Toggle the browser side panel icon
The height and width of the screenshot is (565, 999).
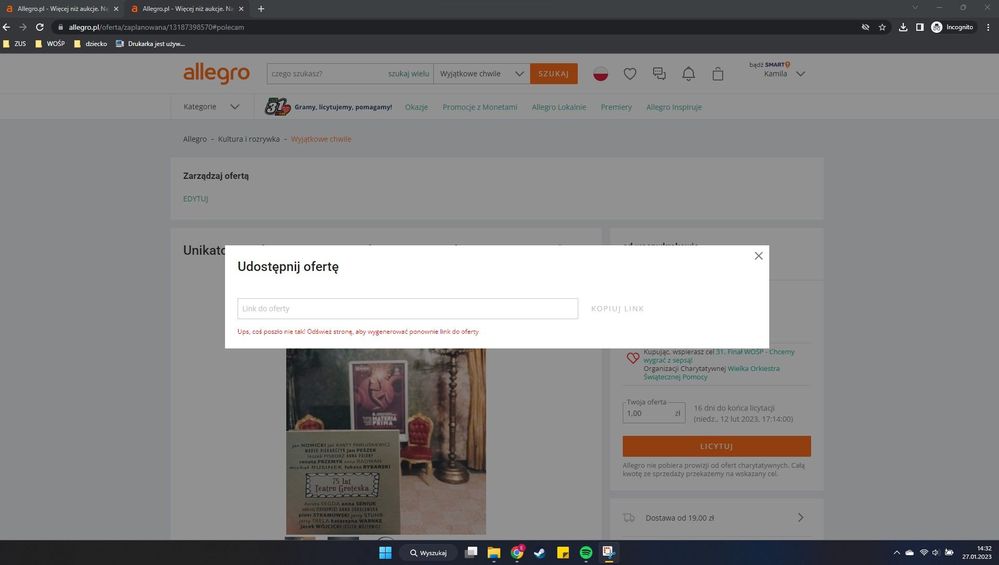point(919,27)
